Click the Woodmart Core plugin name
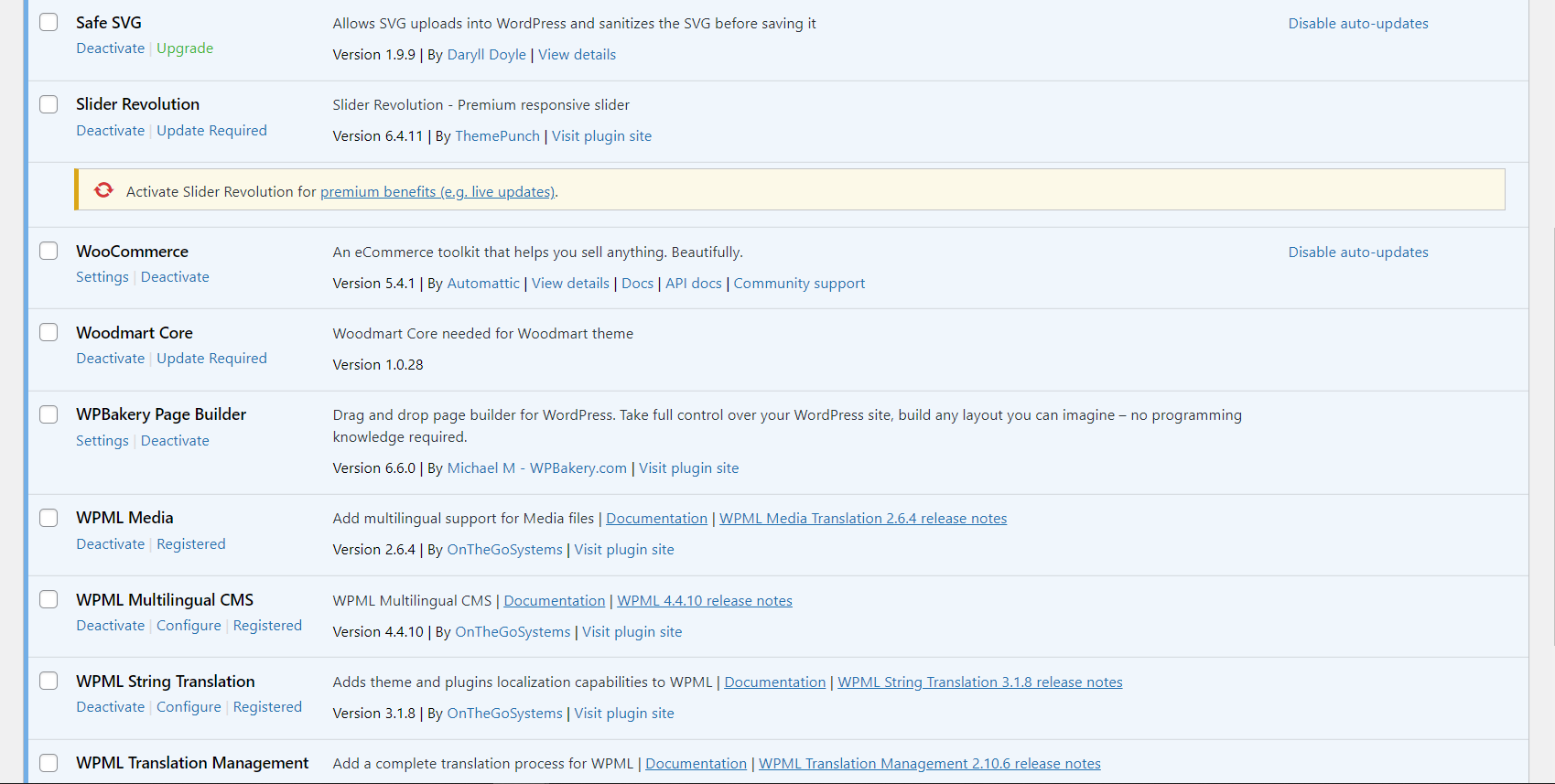Image resolution: width=1555 pixels, height=784 pixels. tap(135, 333)
